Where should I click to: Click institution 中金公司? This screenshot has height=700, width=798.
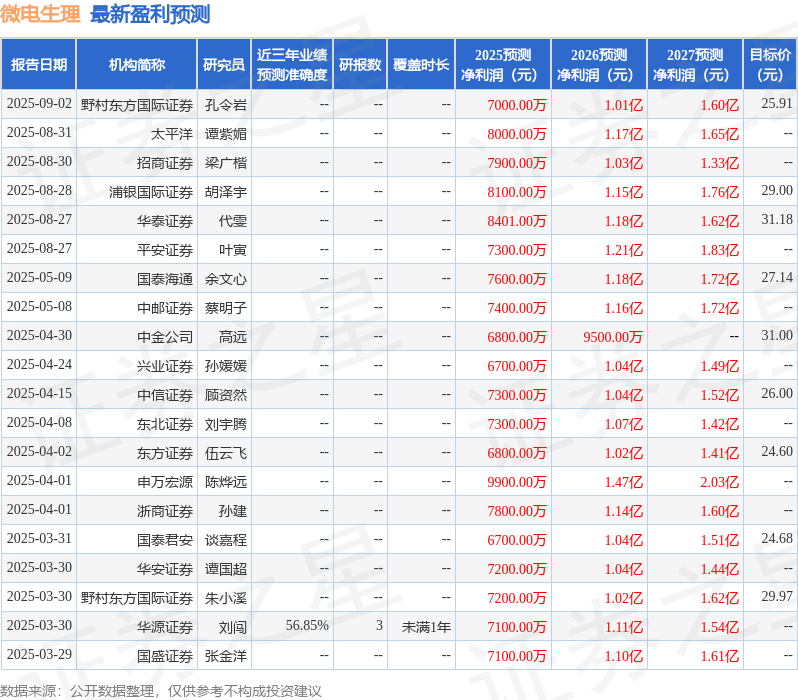(165, 338)
